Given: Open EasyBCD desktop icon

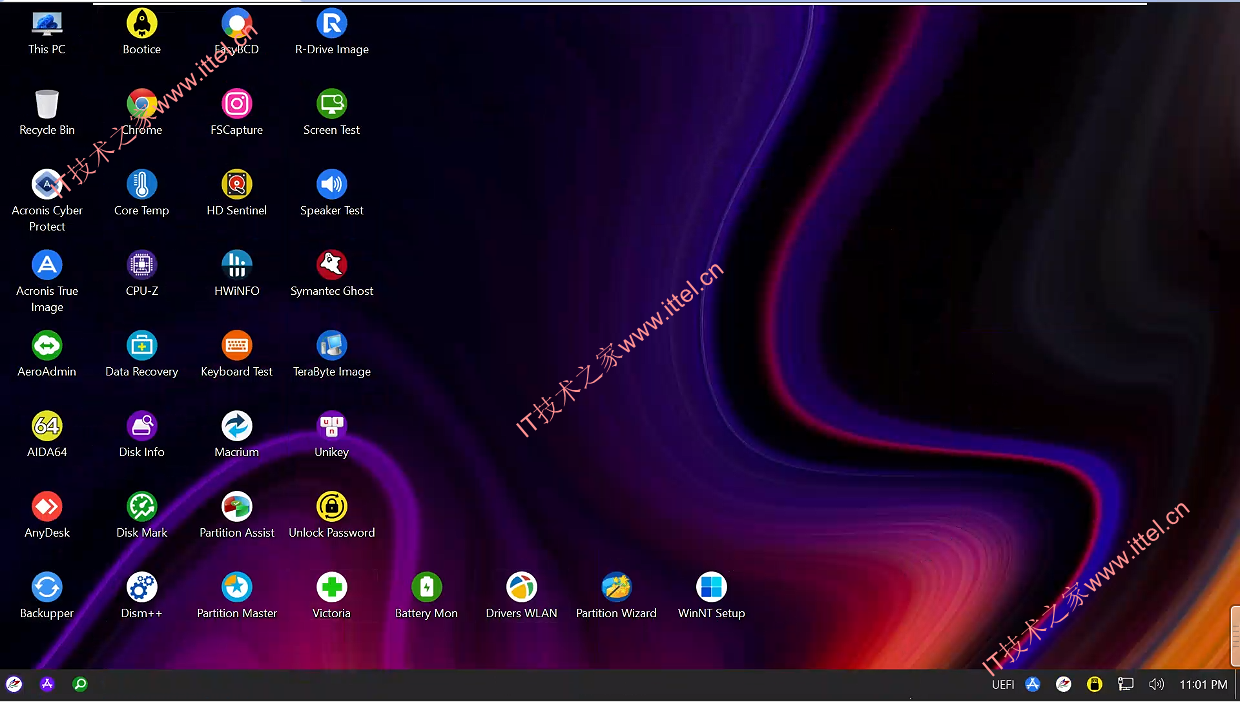Looking at the screenshot, I should point(237,31).
